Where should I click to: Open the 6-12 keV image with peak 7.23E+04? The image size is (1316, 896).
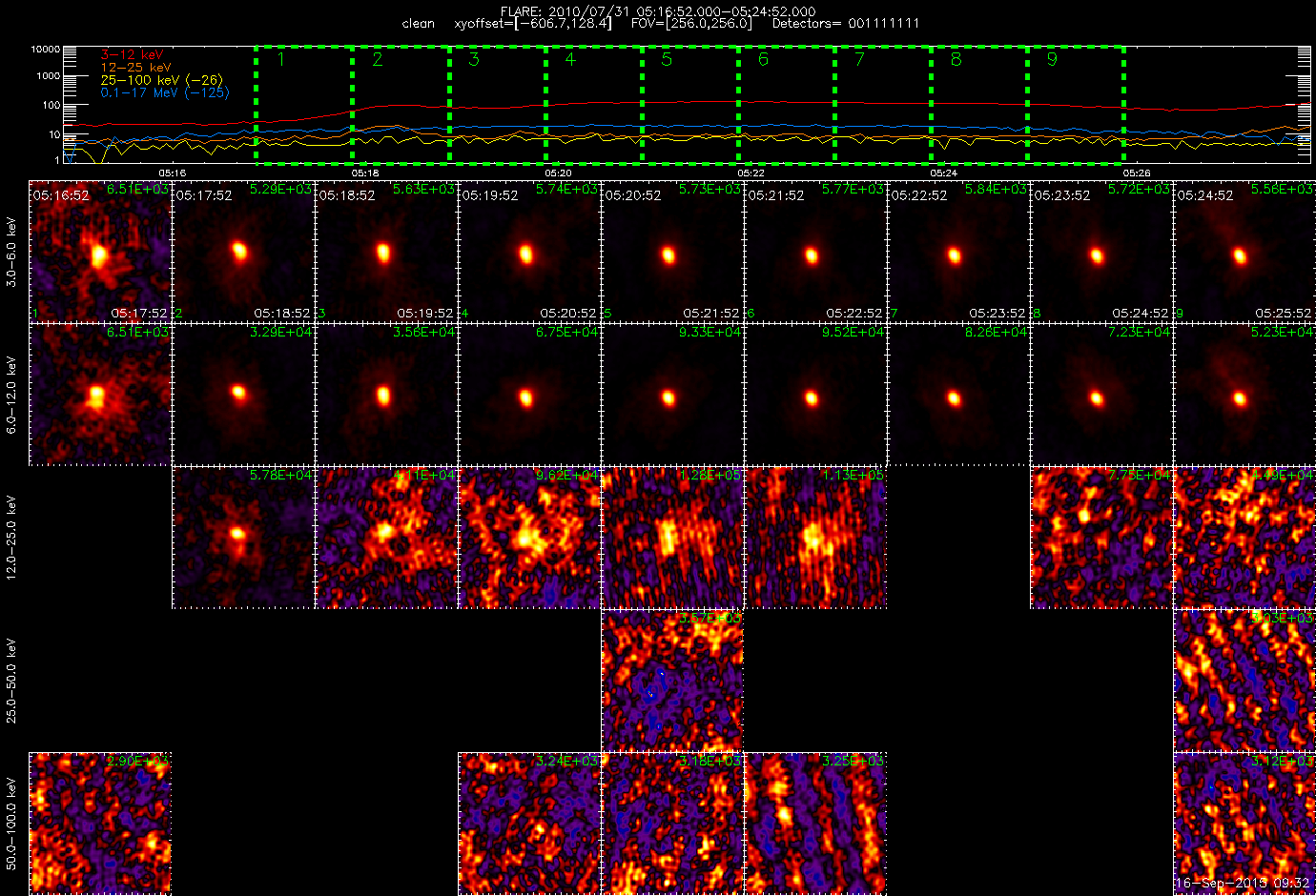1101,395
